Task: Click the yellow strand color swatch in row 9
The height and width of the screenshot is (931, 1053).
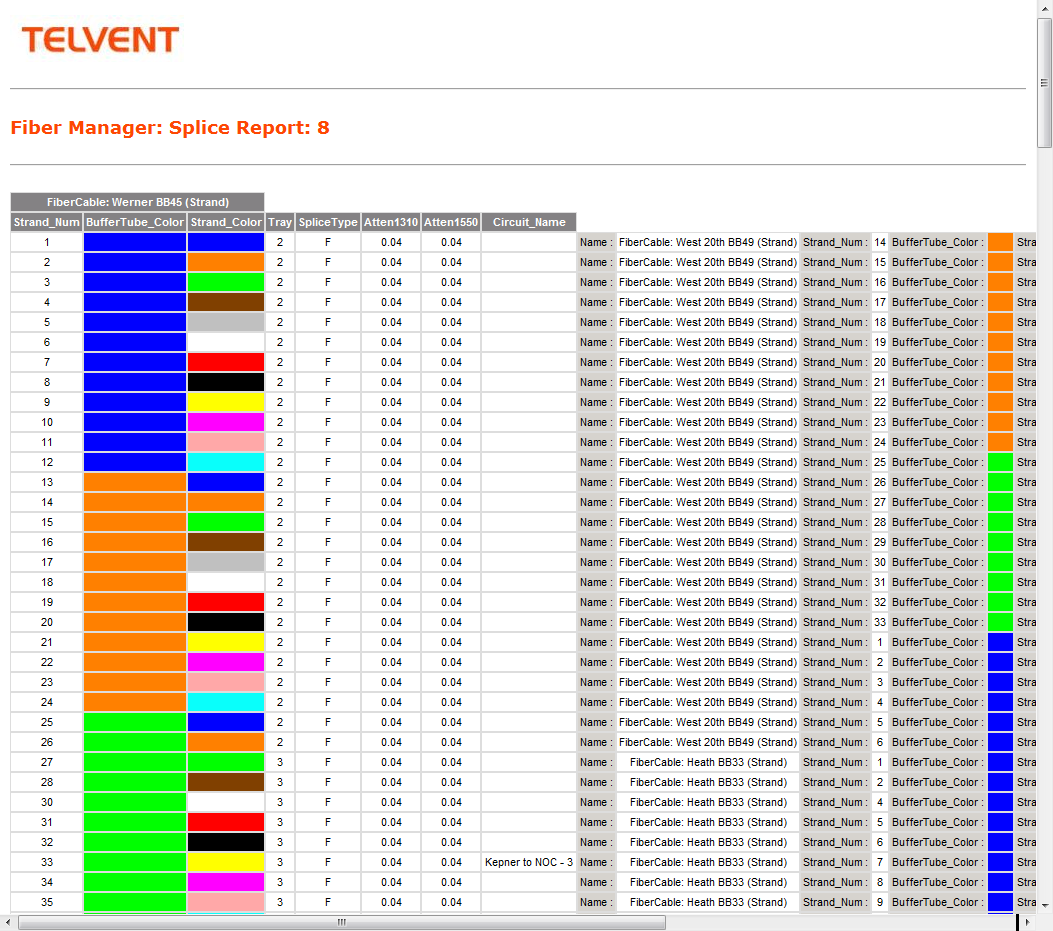Action: coord(226,402)
